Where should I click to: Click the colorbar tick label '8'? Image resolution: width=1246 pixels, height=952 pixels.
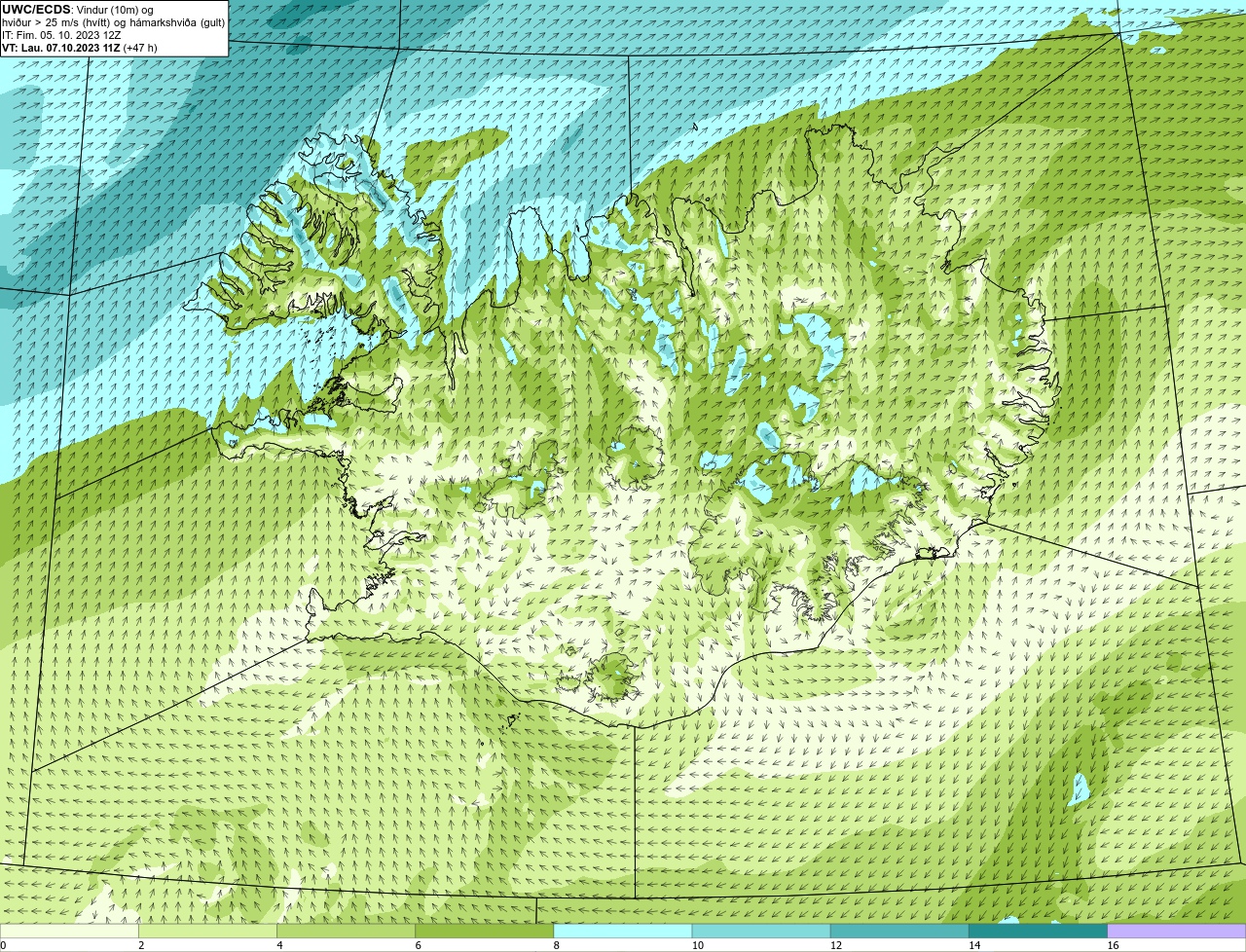coord(556,945)
